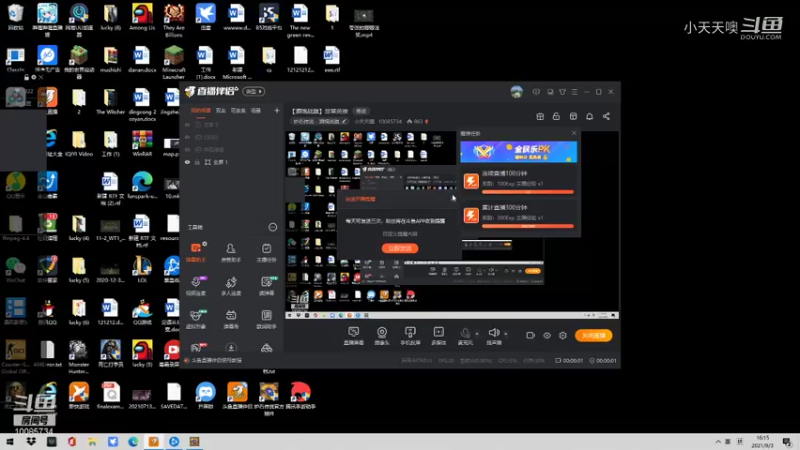Click the share icon above the preview
Image resolution: width=800 pixels, height=450 pixels.
pos(606,116)
